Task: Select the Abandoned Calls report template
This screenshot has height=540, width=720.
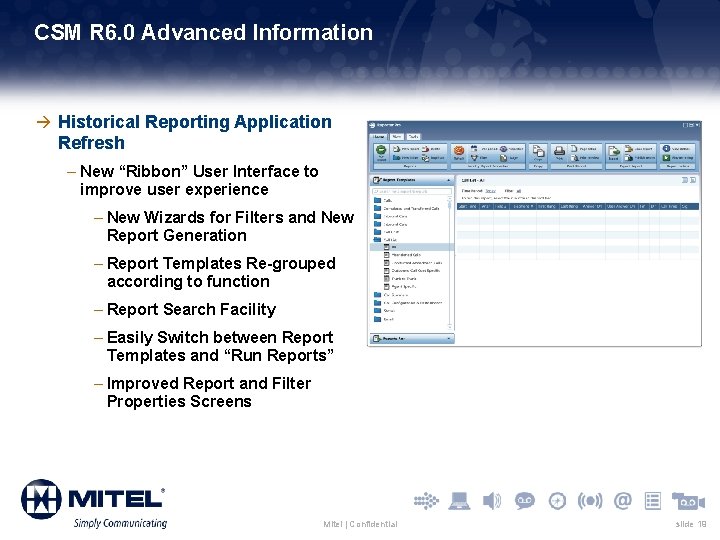Action: coord(402,254)
